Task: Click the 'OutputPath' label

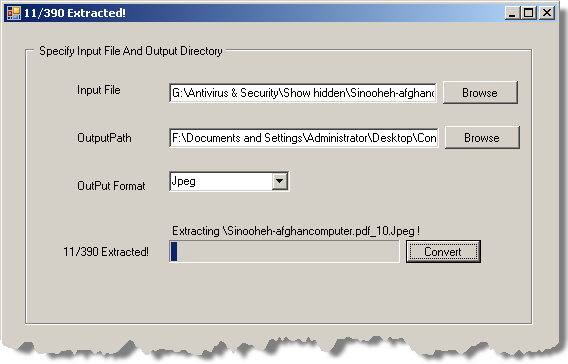Action: [x=104, y=138]
